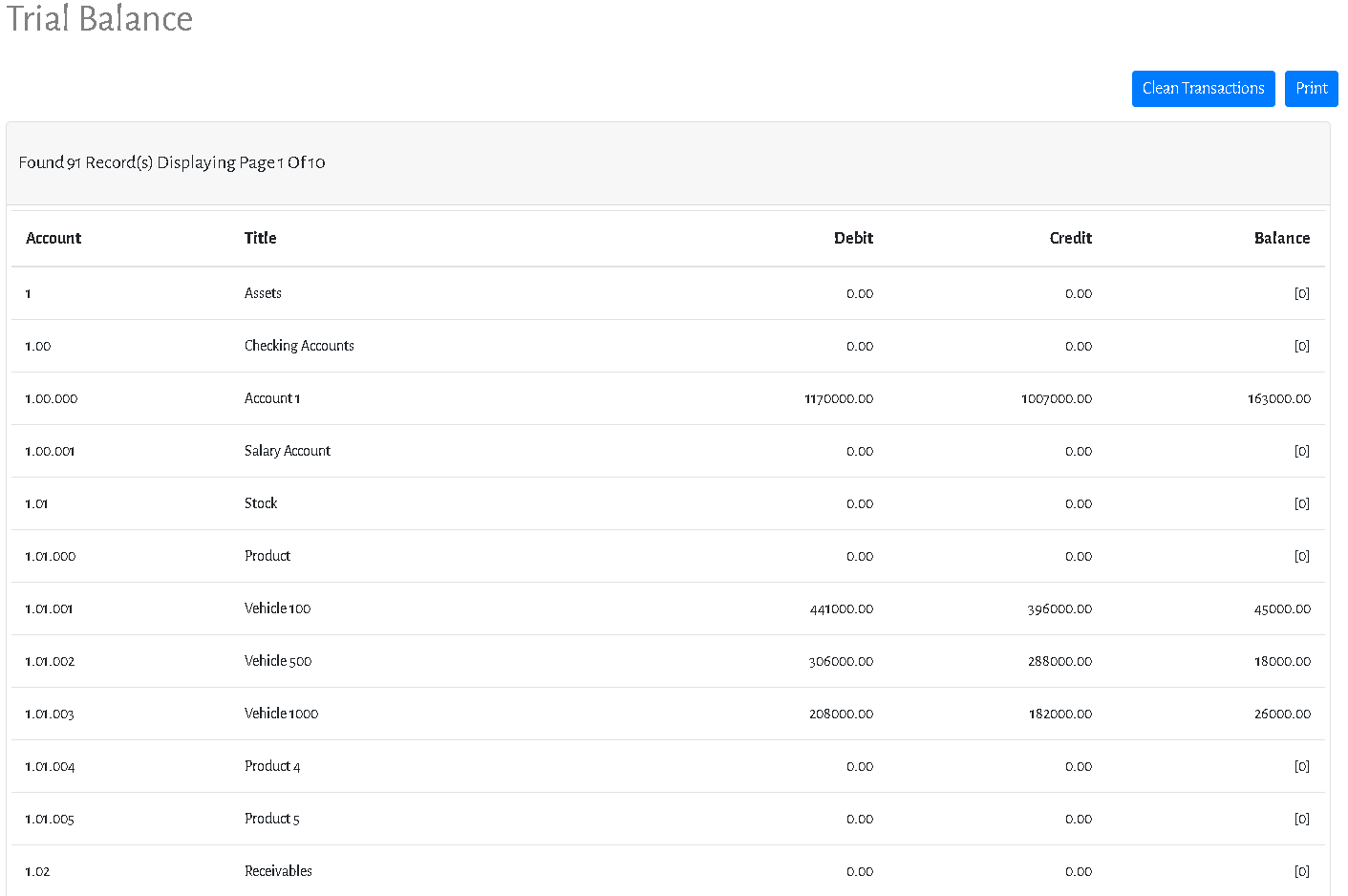This screenshot has height=896, width=1348.
Task: Click the Vehicle 100 title cell
Action: click(x=277, y=608)
